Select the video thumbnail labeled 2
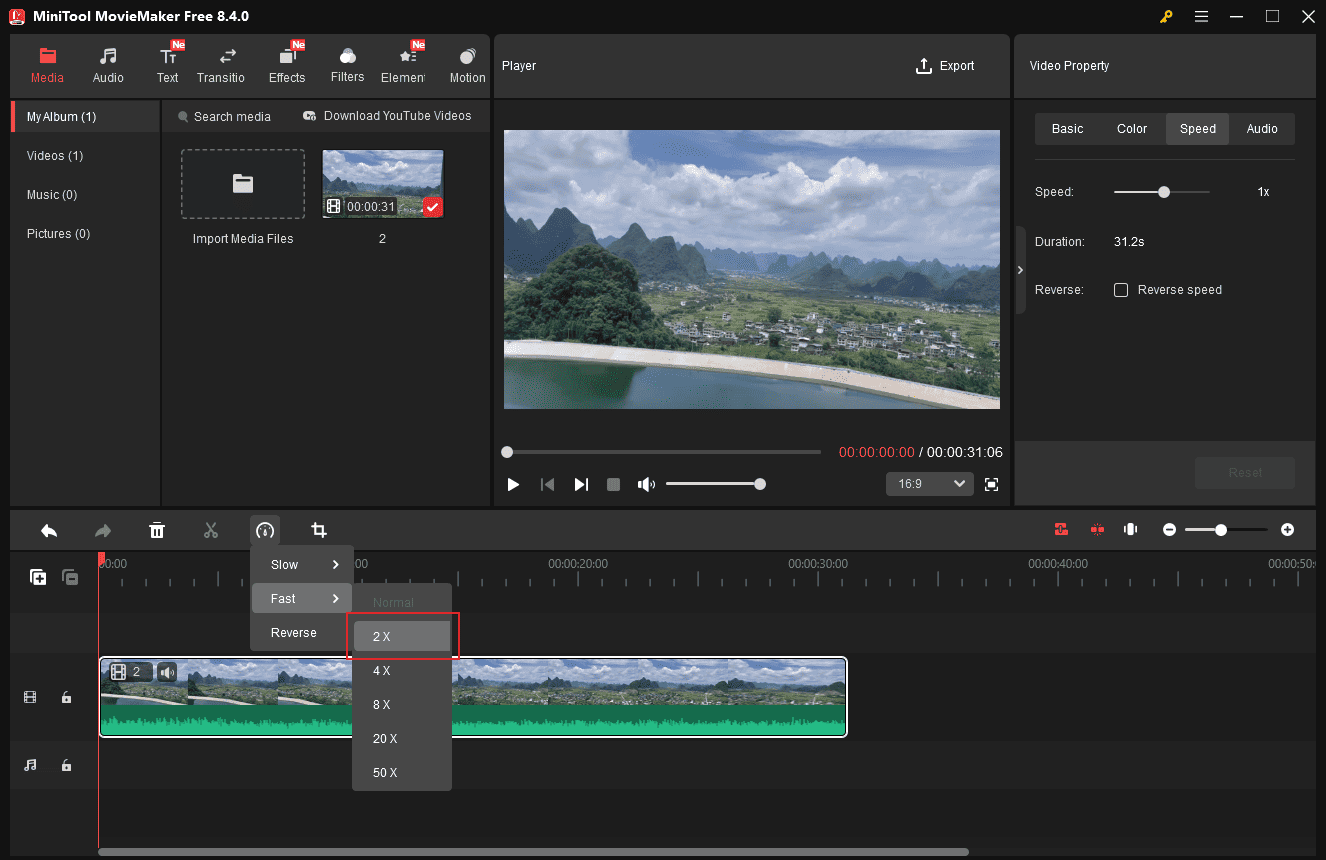The width and height of the screenshot is (1326, 860). point(382,183)
